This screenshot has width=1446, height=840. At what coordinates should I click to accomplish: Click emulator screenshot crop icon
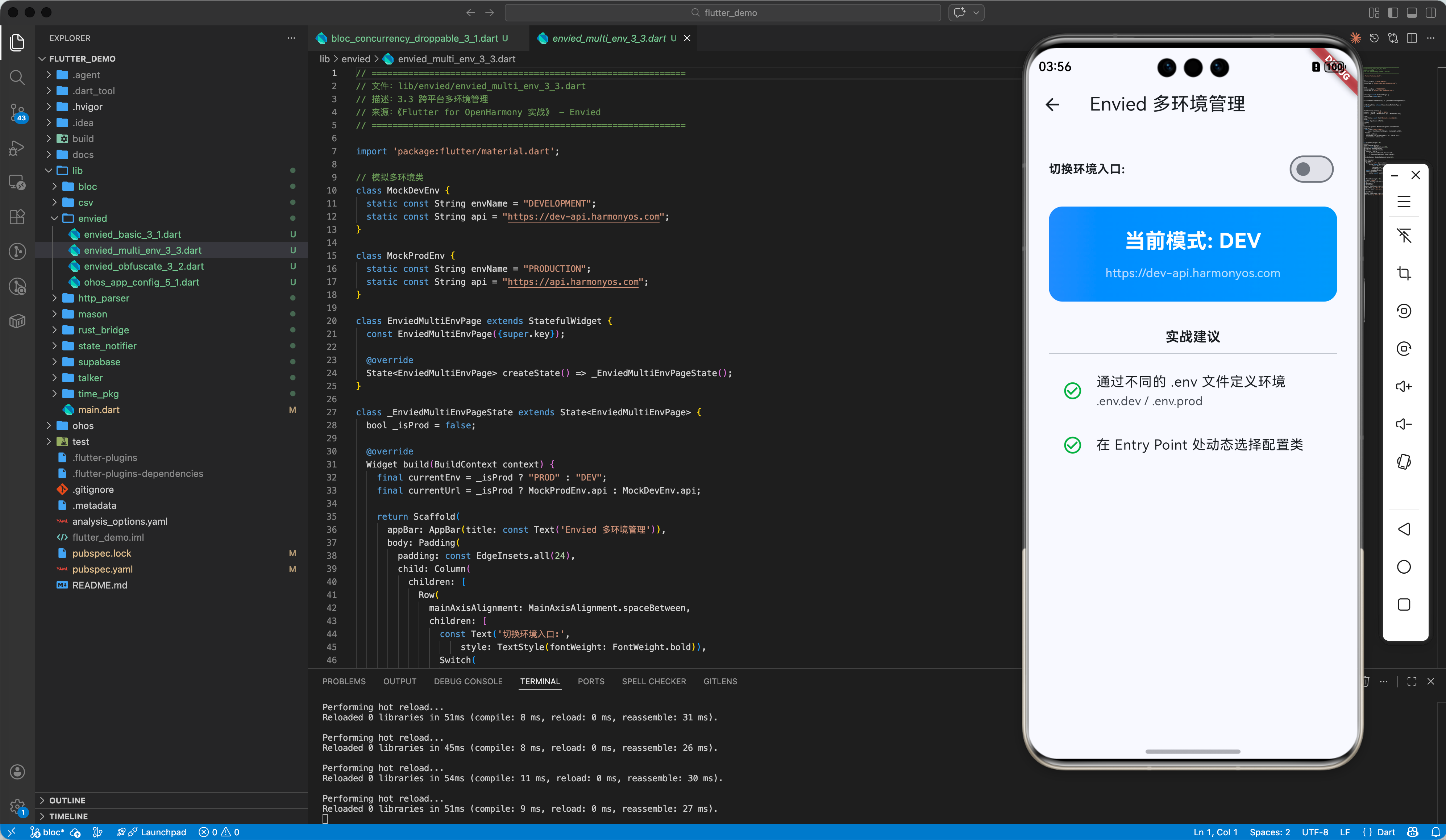pos(1404,273)
